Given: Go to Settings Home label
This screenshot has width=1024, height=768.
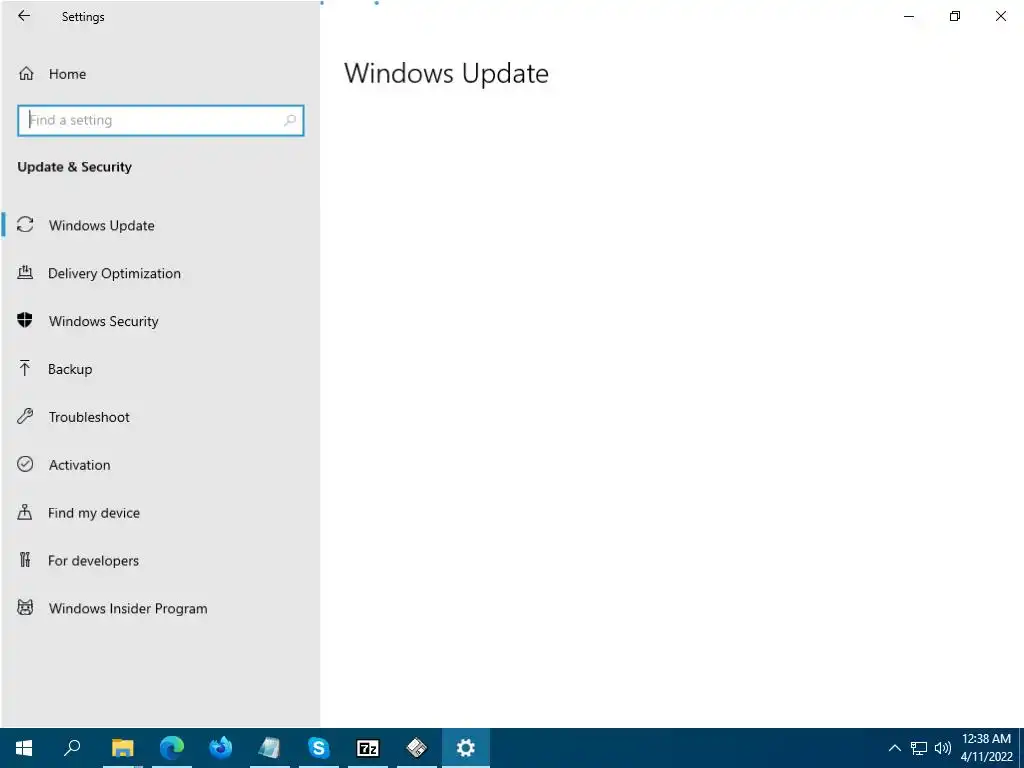Looking at the screenshot, I should pos(67,74).
